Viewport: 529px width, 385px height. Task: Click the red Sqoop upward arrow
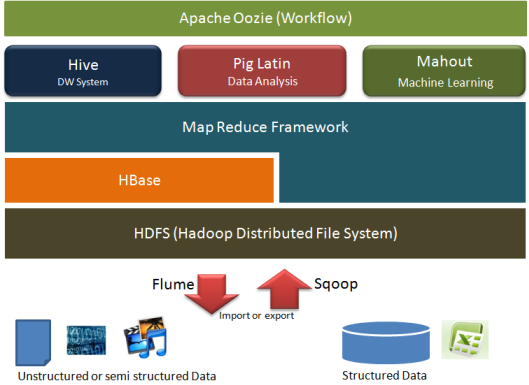point(284,289)
